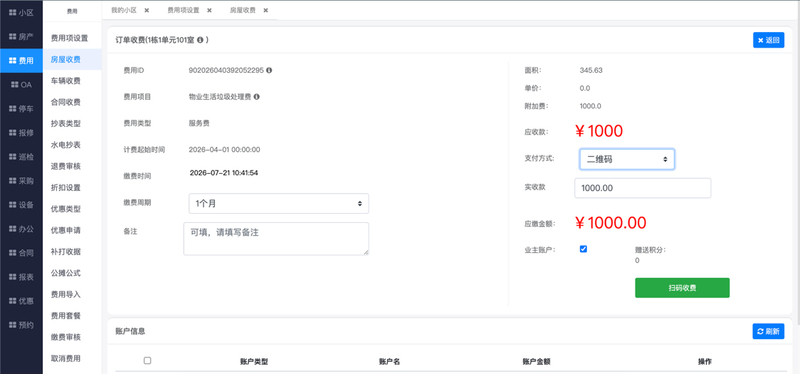Click the 账户类型 column header

254,361
